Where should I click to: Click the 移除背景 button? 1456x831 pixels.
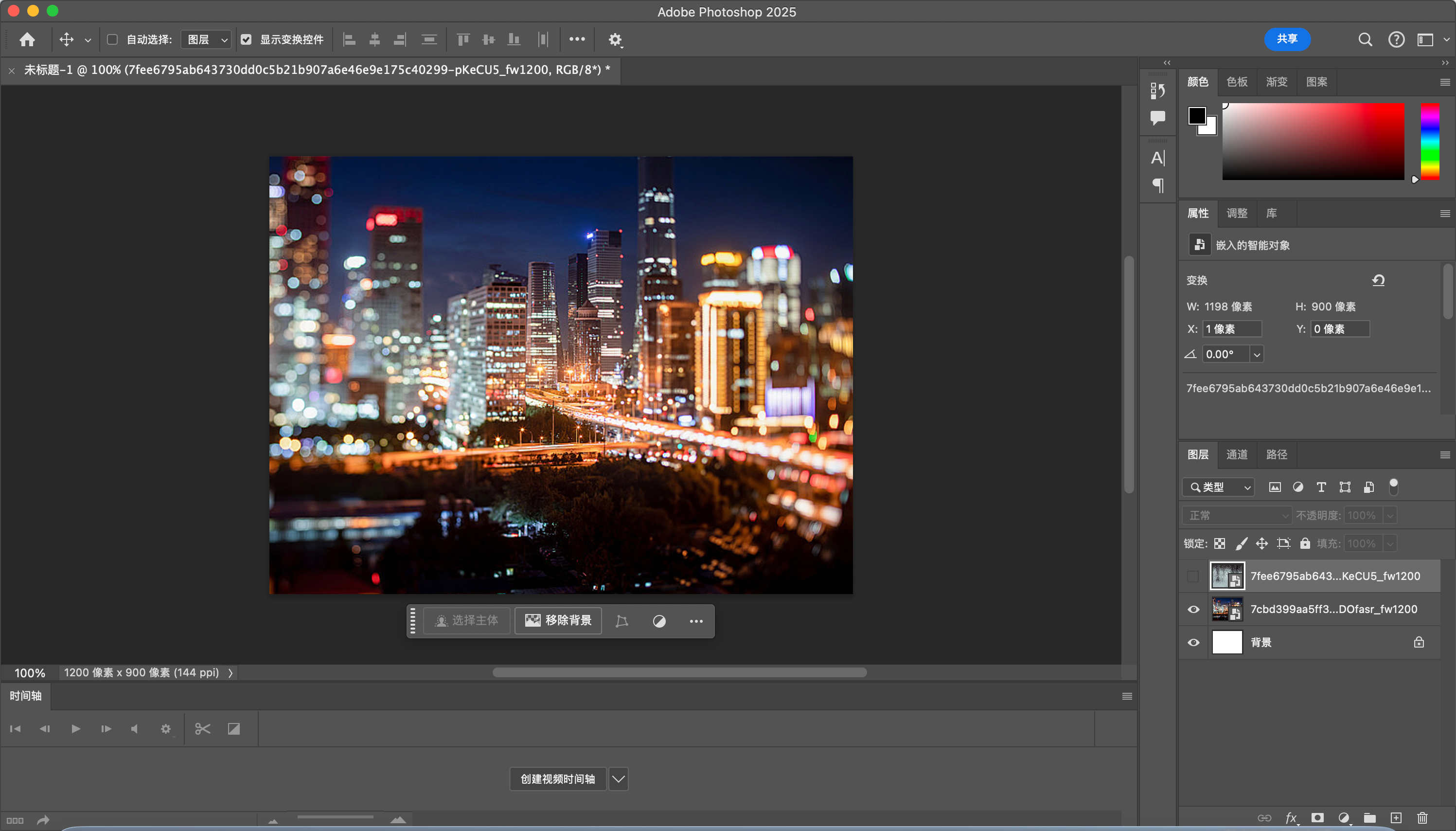click(558, 620)
